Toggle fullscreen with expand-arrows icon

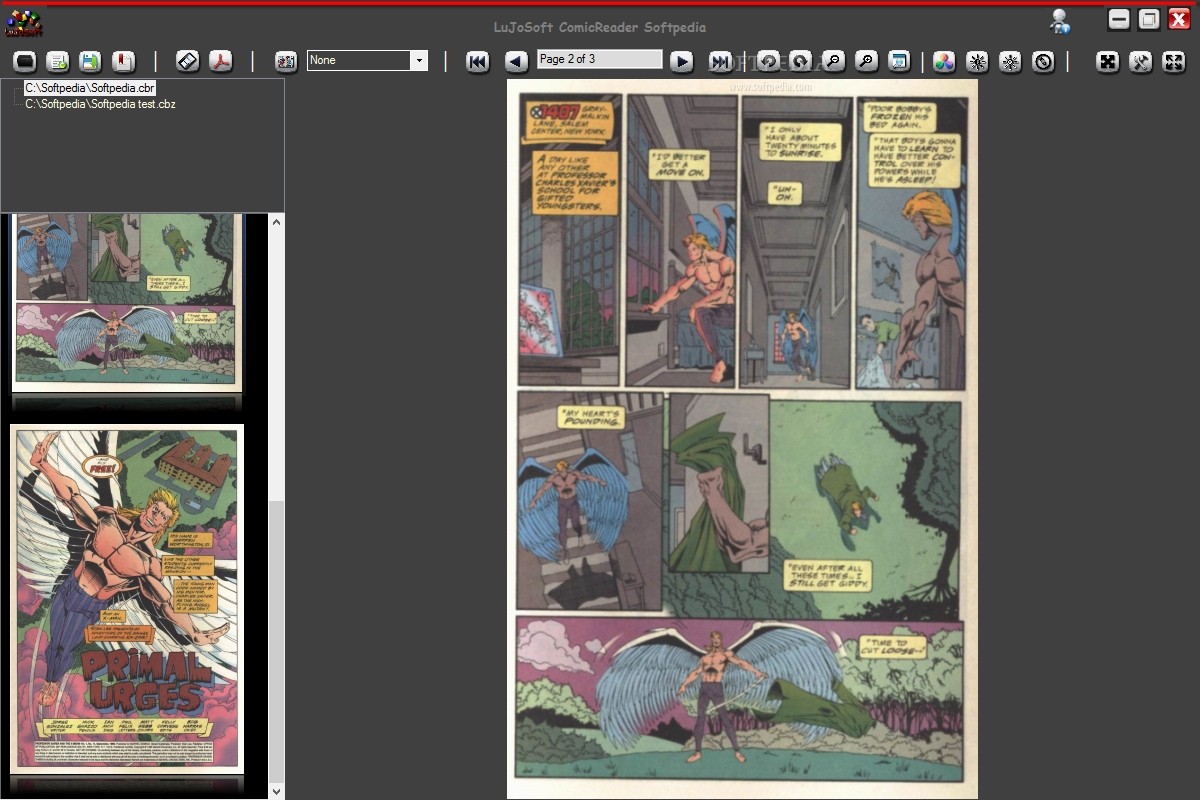(1174, 61)
